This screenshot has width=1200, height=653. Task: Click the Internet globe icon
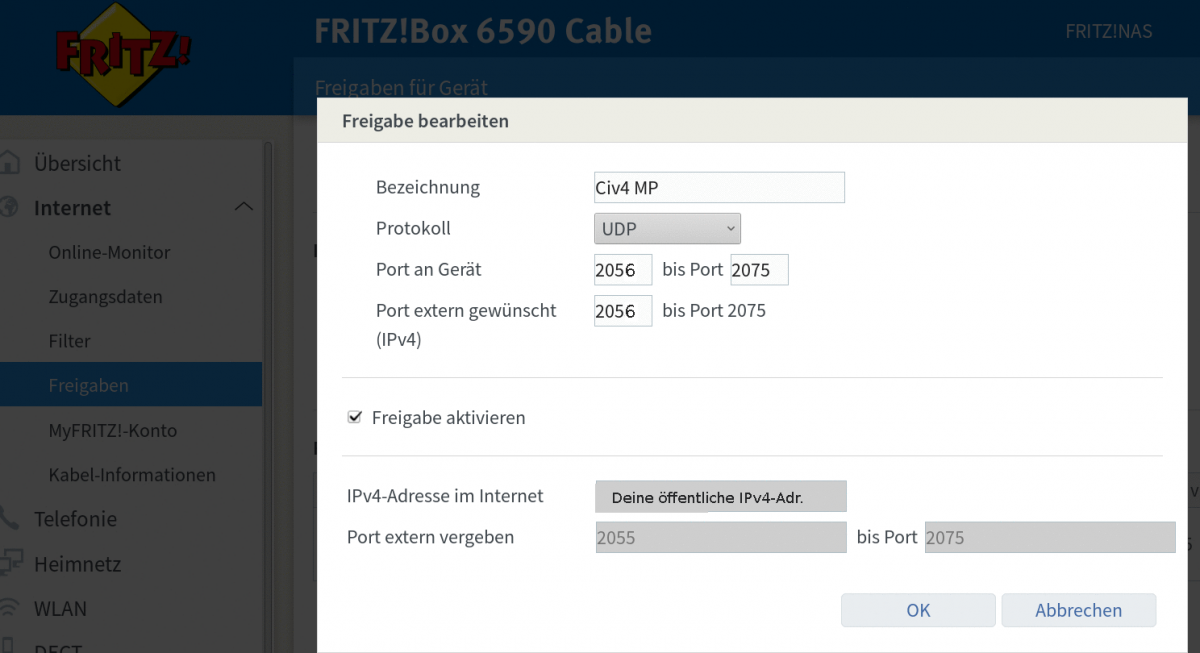pyautogui.click(x=10, y=208)
